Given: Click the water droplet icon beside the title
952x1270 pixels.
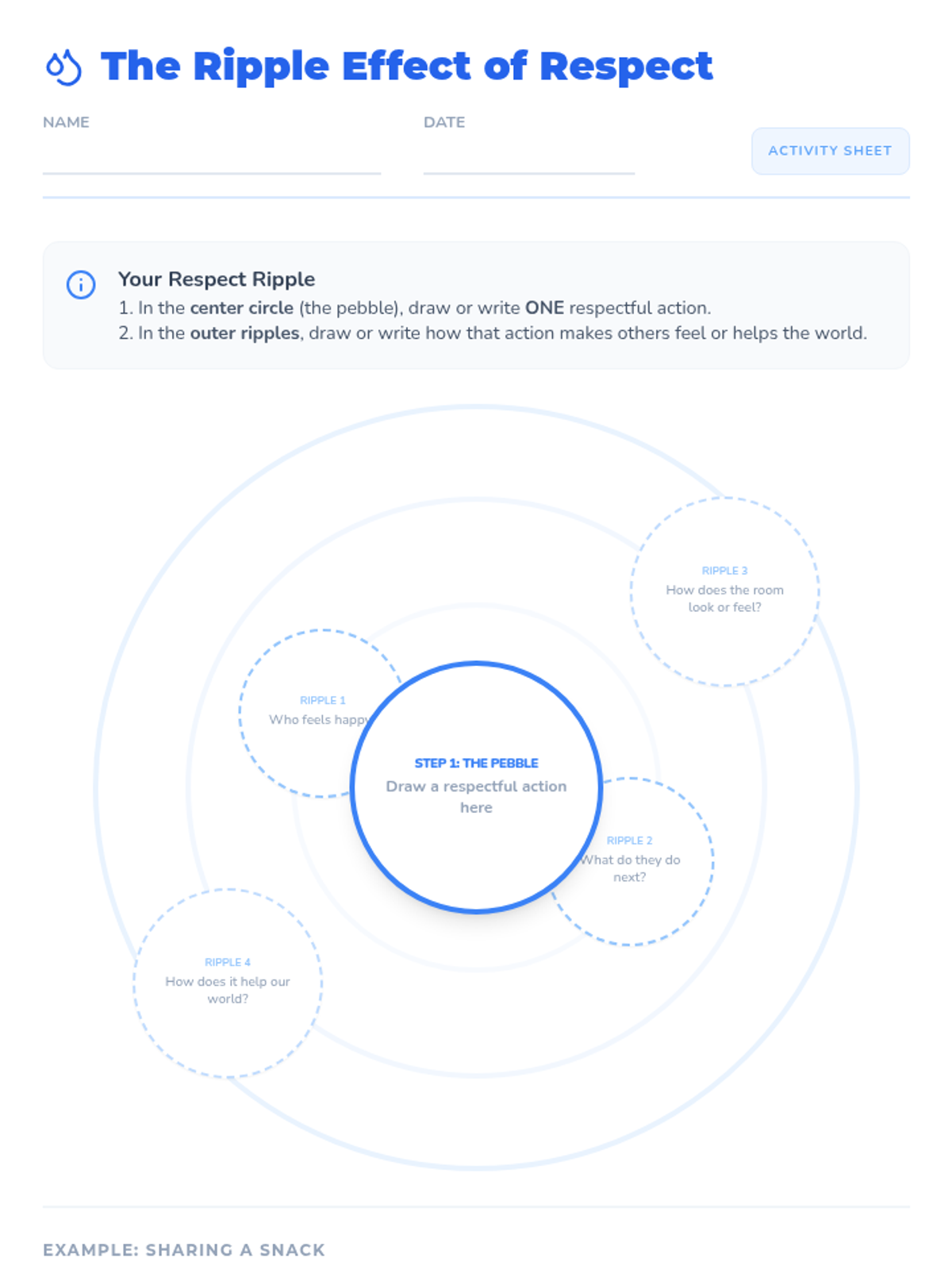Looking at the screenshot, I should pyautogui.click(x=63, y=67).
